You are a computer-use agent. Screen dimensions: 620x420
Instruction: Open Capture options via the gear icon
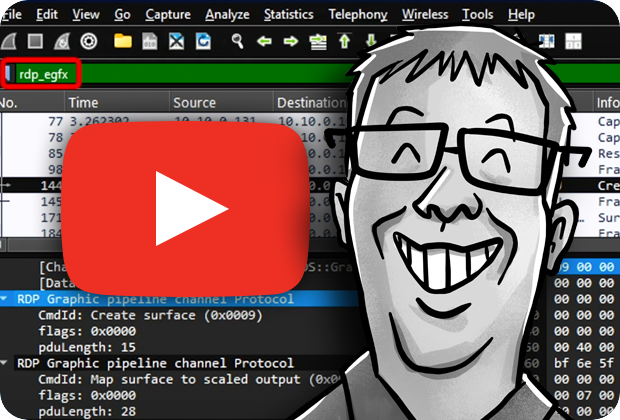click(x=89, y=41)
